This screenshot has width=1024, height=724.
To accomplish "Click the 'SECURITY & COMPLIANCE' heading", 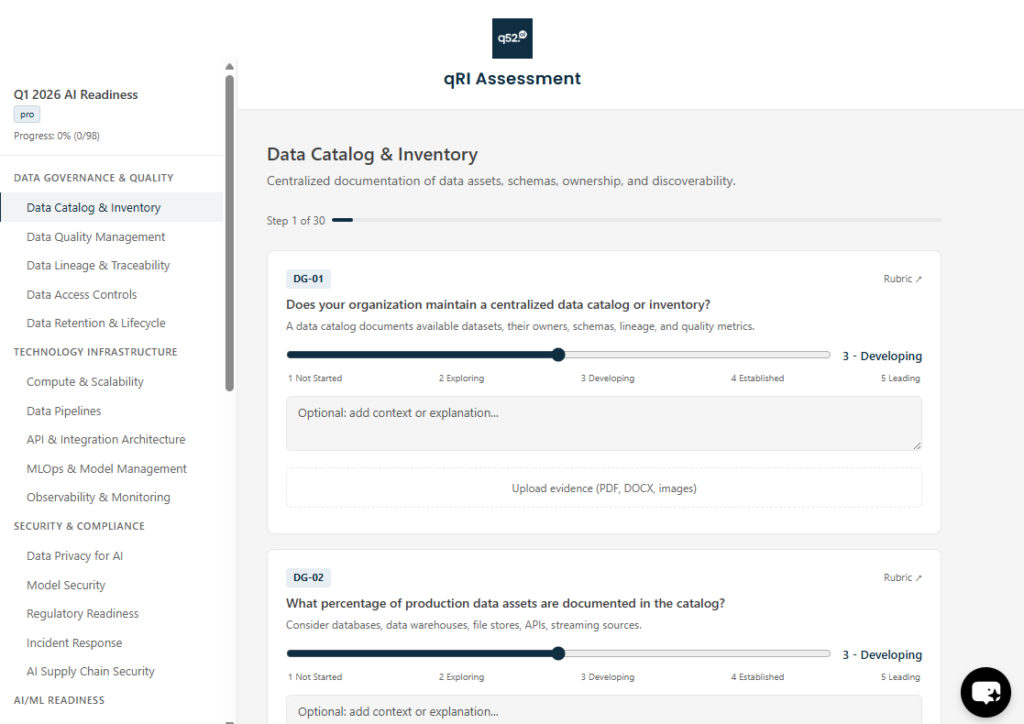I will [79, 526].
